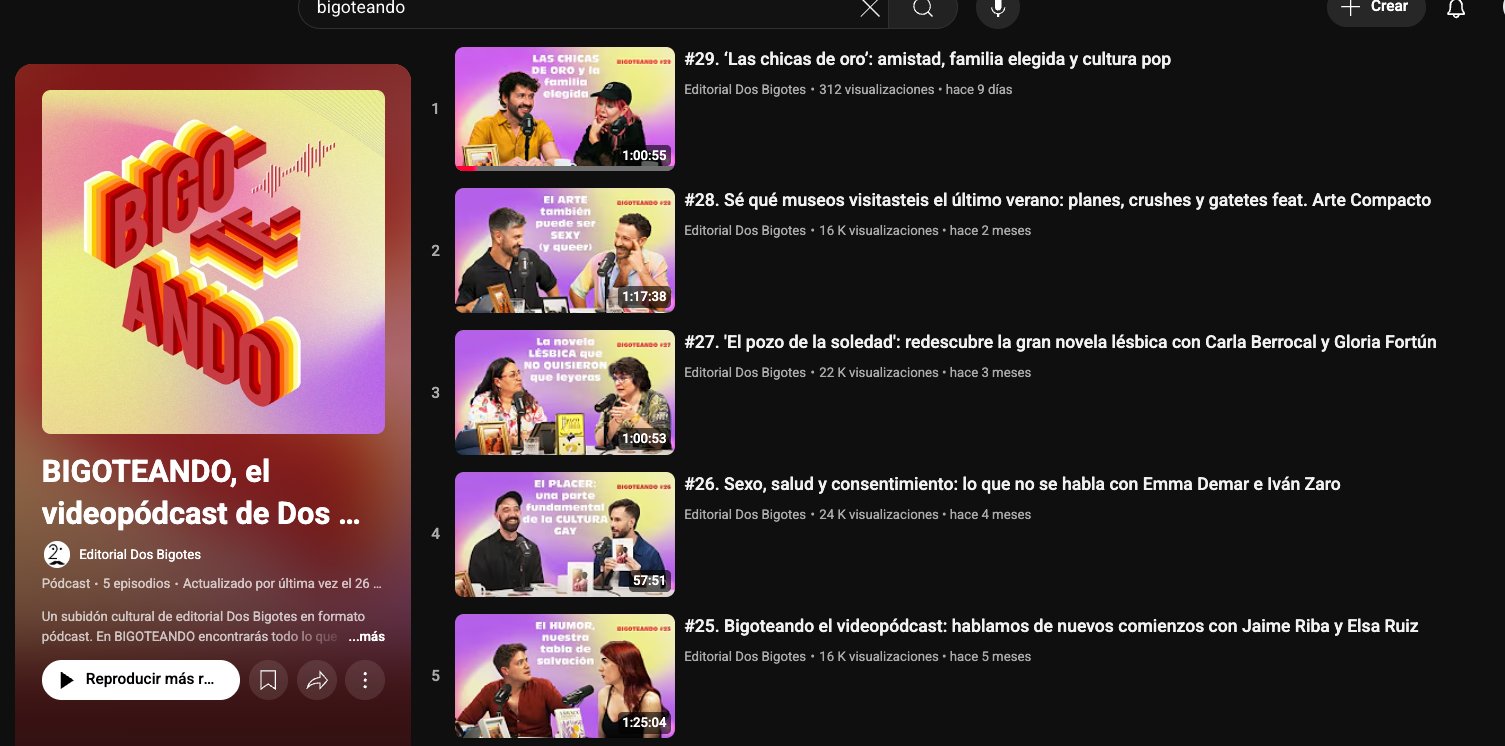
Task: Open title '#28. Sé qué museos visitasteis'
Action: (x=1057, y=200)
